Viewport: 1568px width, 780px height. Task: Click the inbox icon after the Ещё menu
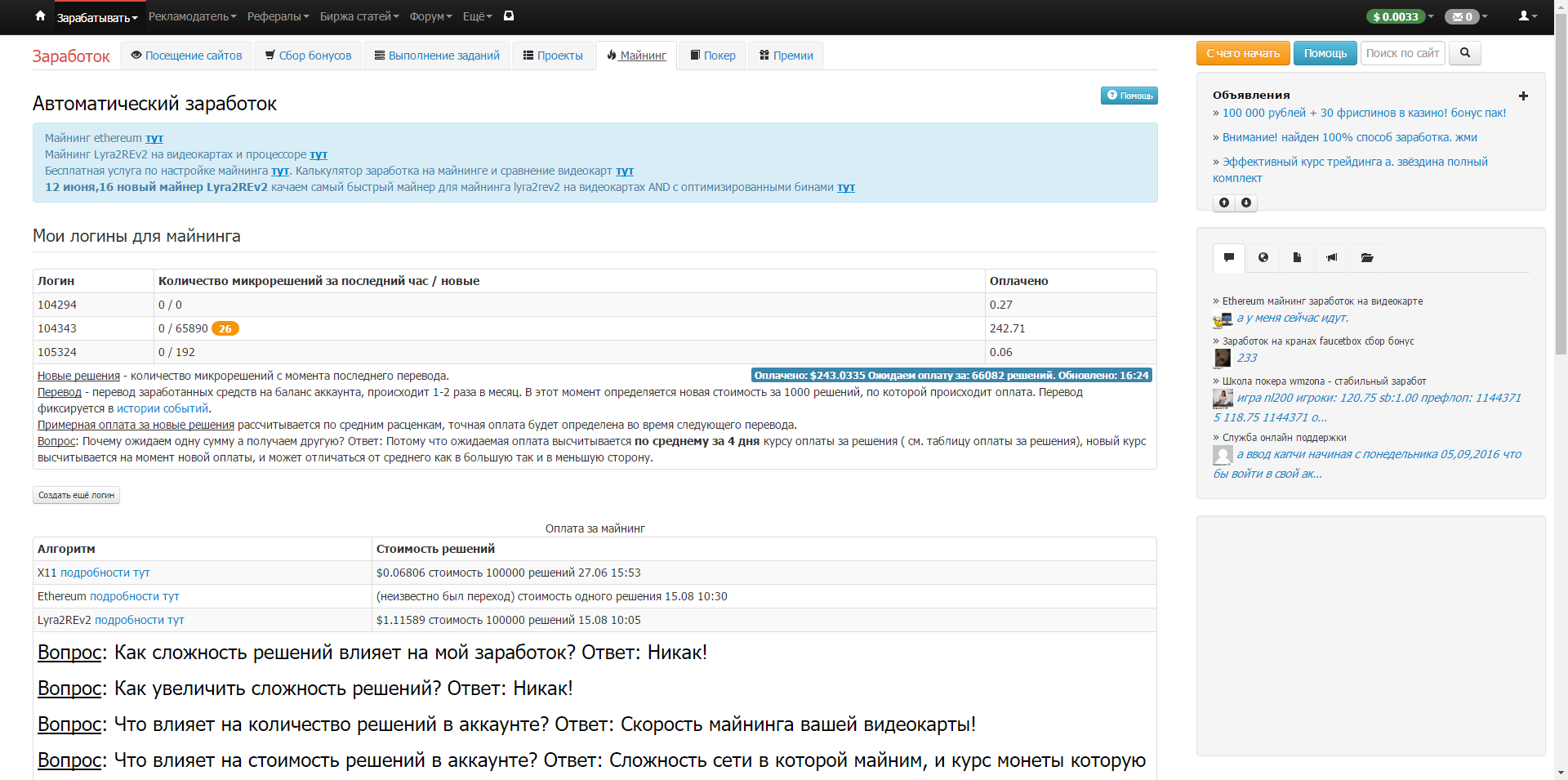click(509, 16)
